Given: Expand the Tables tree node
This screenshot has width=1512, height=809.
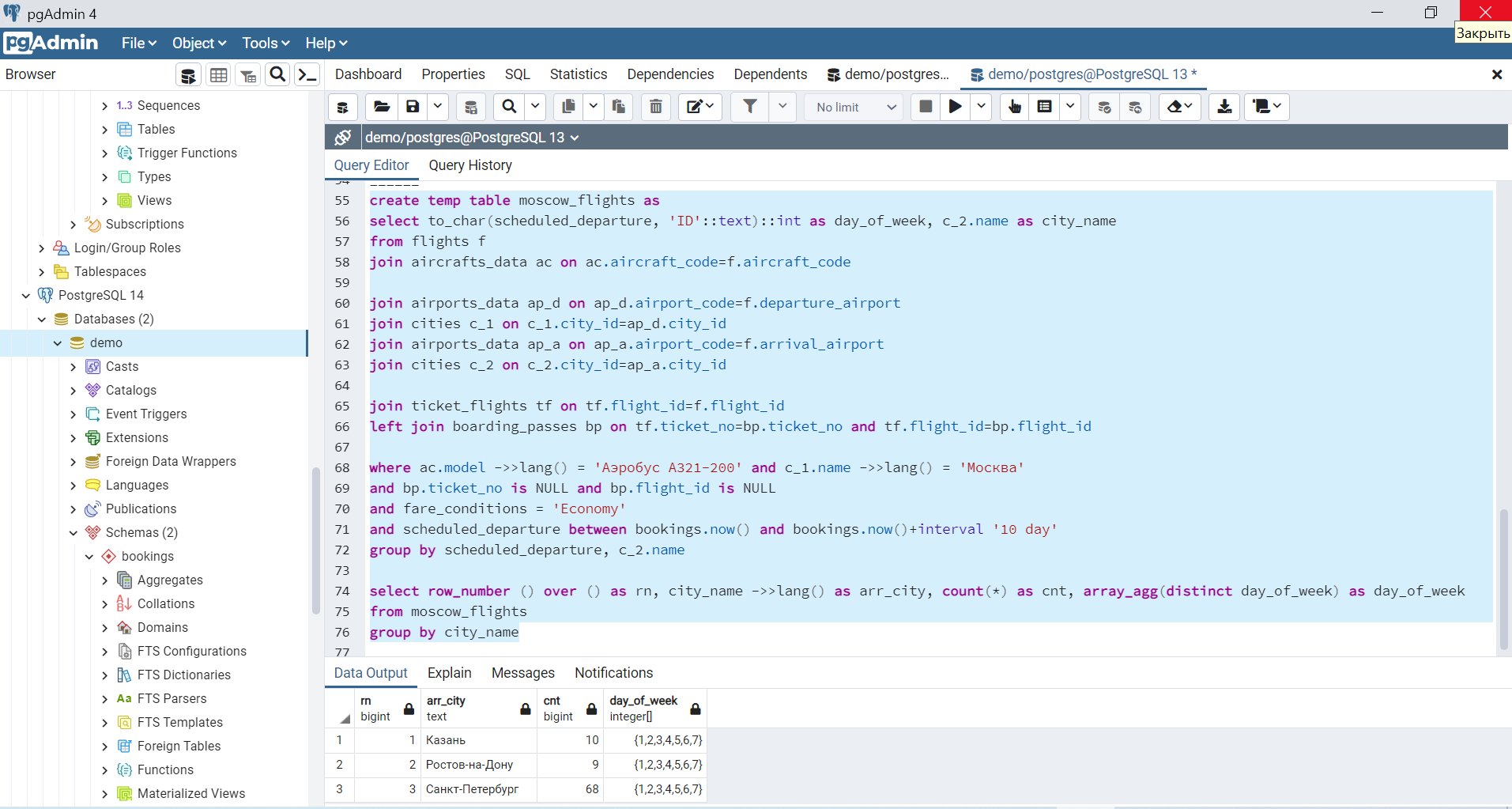Looking at the screenshot, I should click(105, 130).
